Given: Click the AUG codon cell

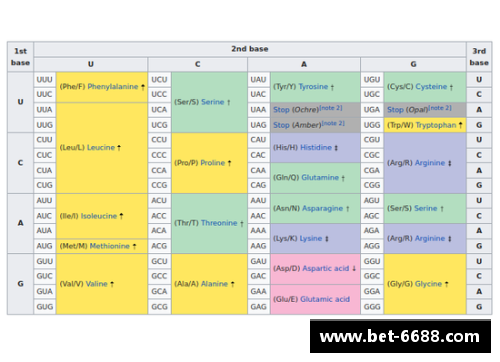Looking at the screenshot, I should pyautogui.click(x=45, y=246).
